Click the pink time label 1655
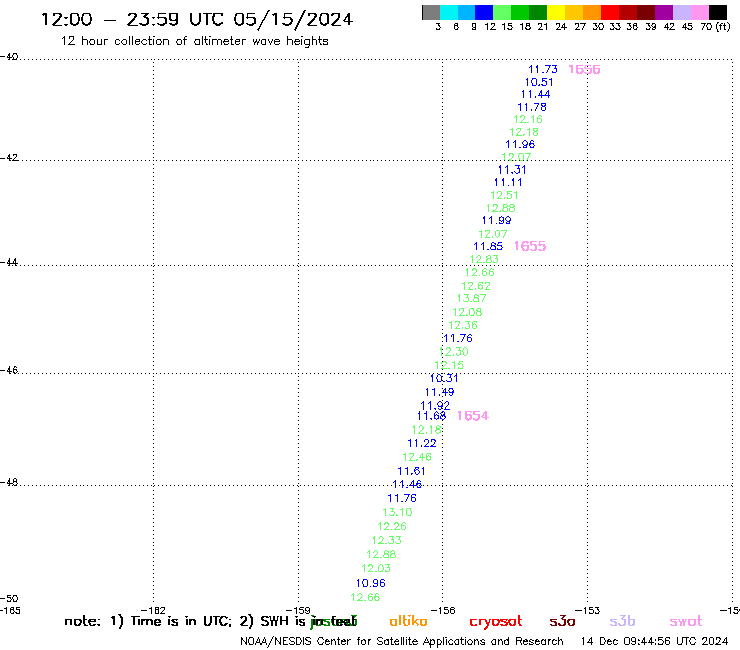Viewport: 740px width, 650px height. (530, 246)
